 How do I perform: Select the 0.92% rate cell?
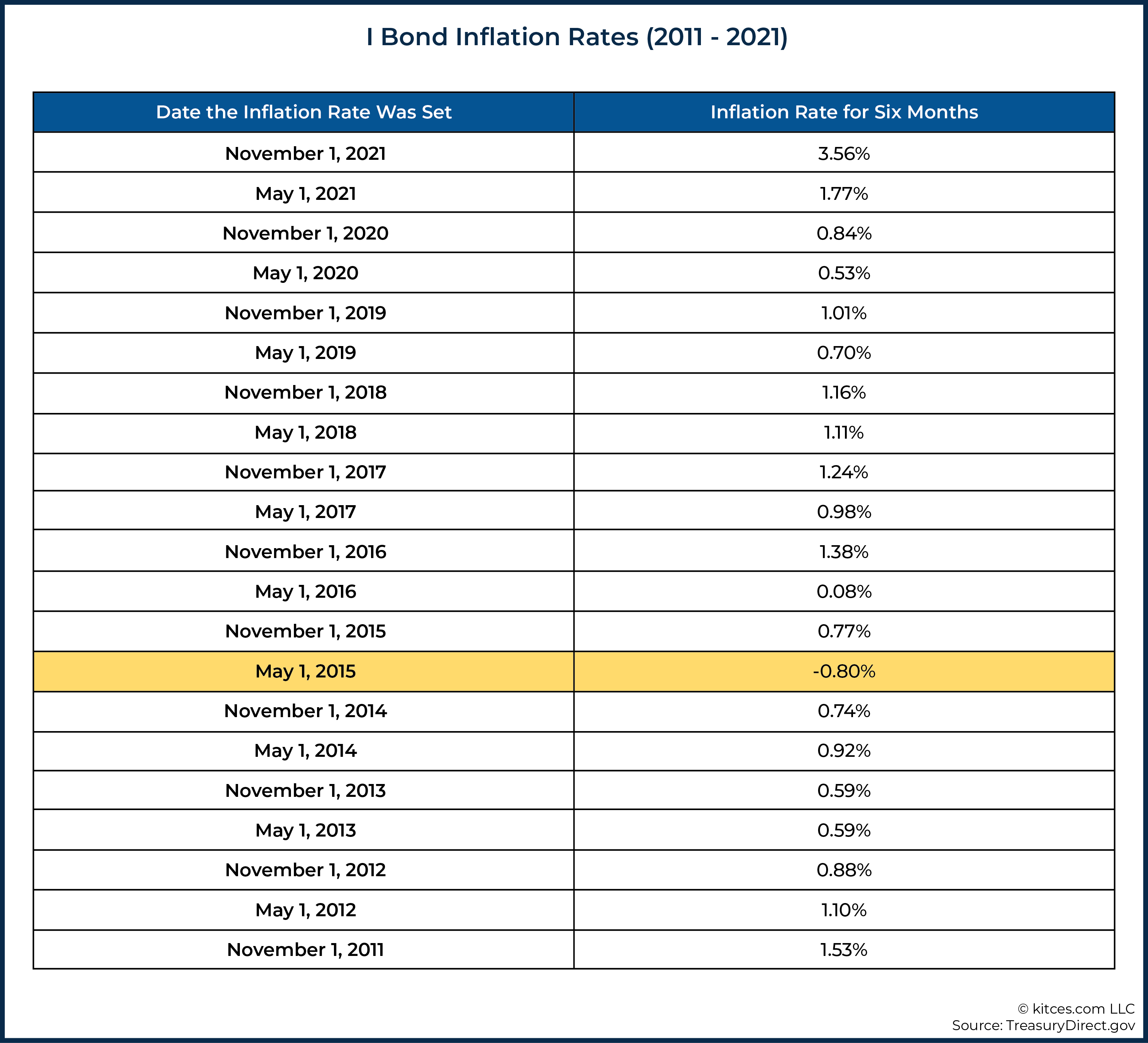(844, 751)
